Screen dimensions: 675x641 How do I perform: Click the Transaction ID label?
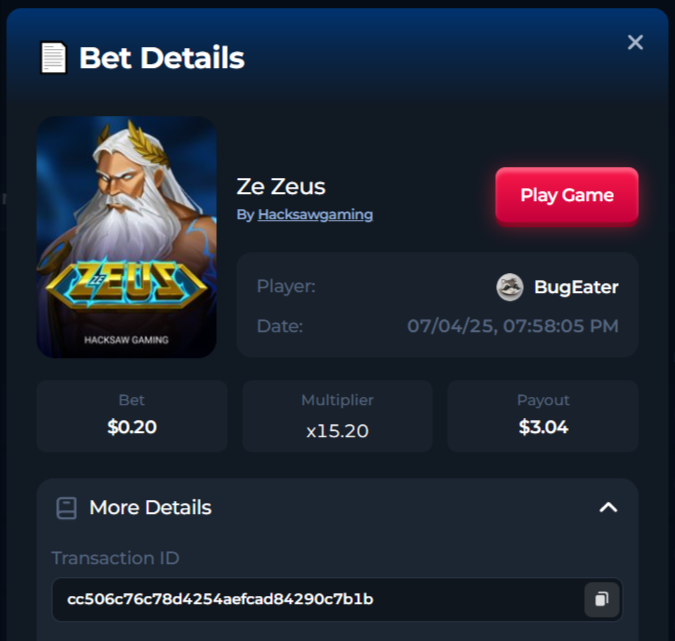click(x=115, y=558)
